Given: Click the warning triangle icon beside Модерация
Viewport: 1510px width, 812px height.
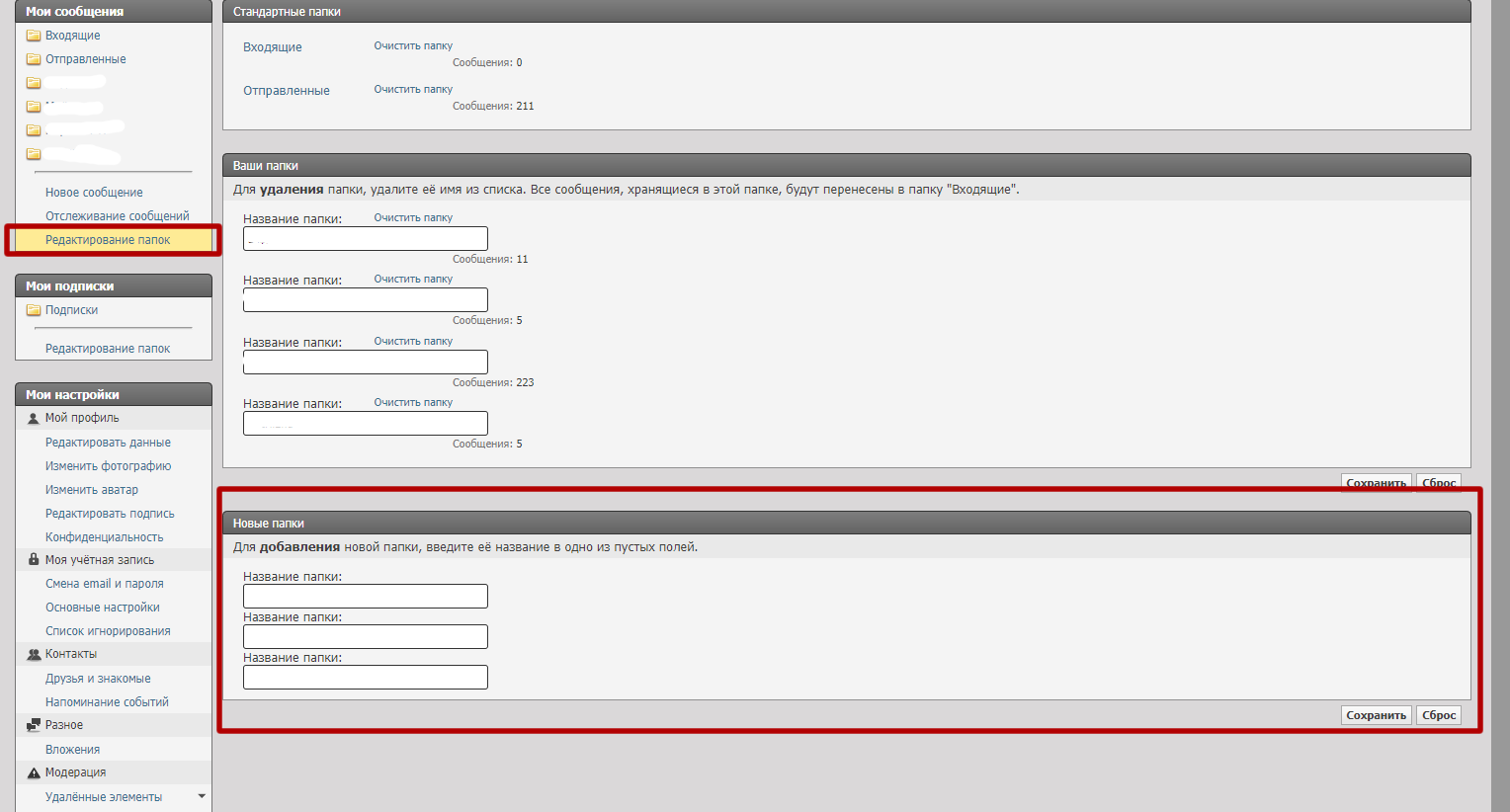Looking at the screenshot, I should (34, 772).
